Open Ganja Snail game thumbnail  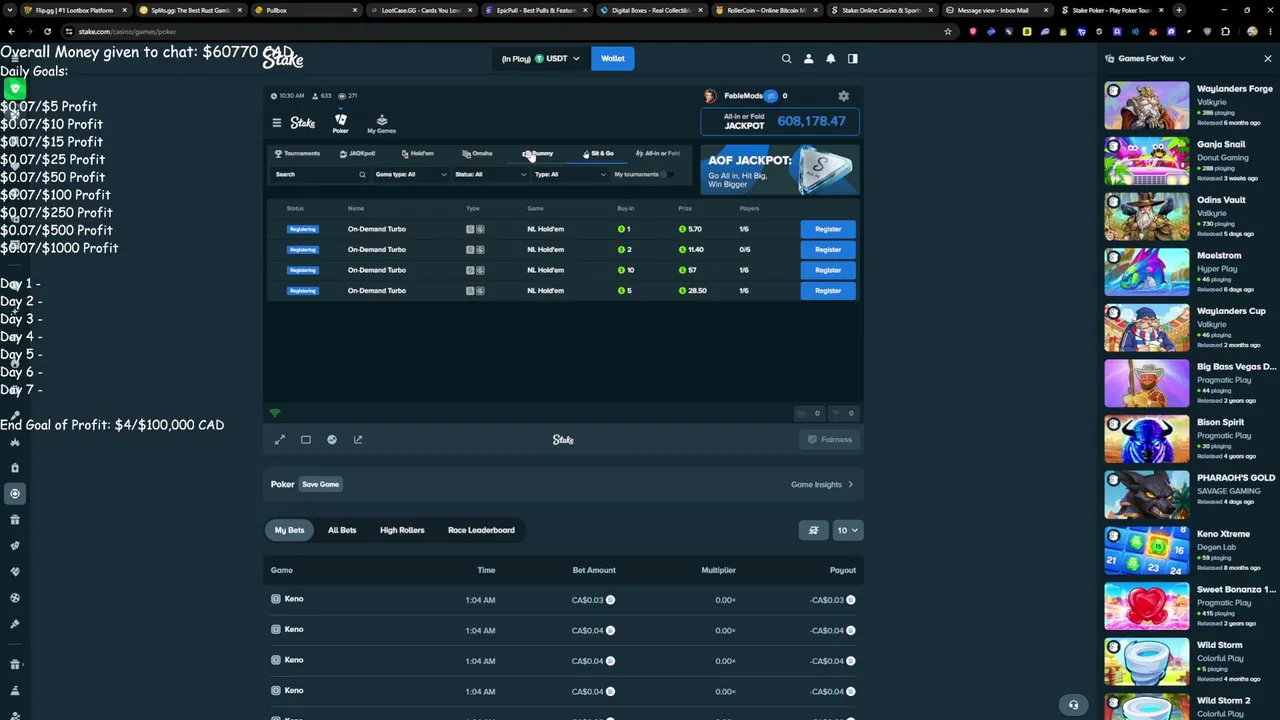(x=1146, y=162)
